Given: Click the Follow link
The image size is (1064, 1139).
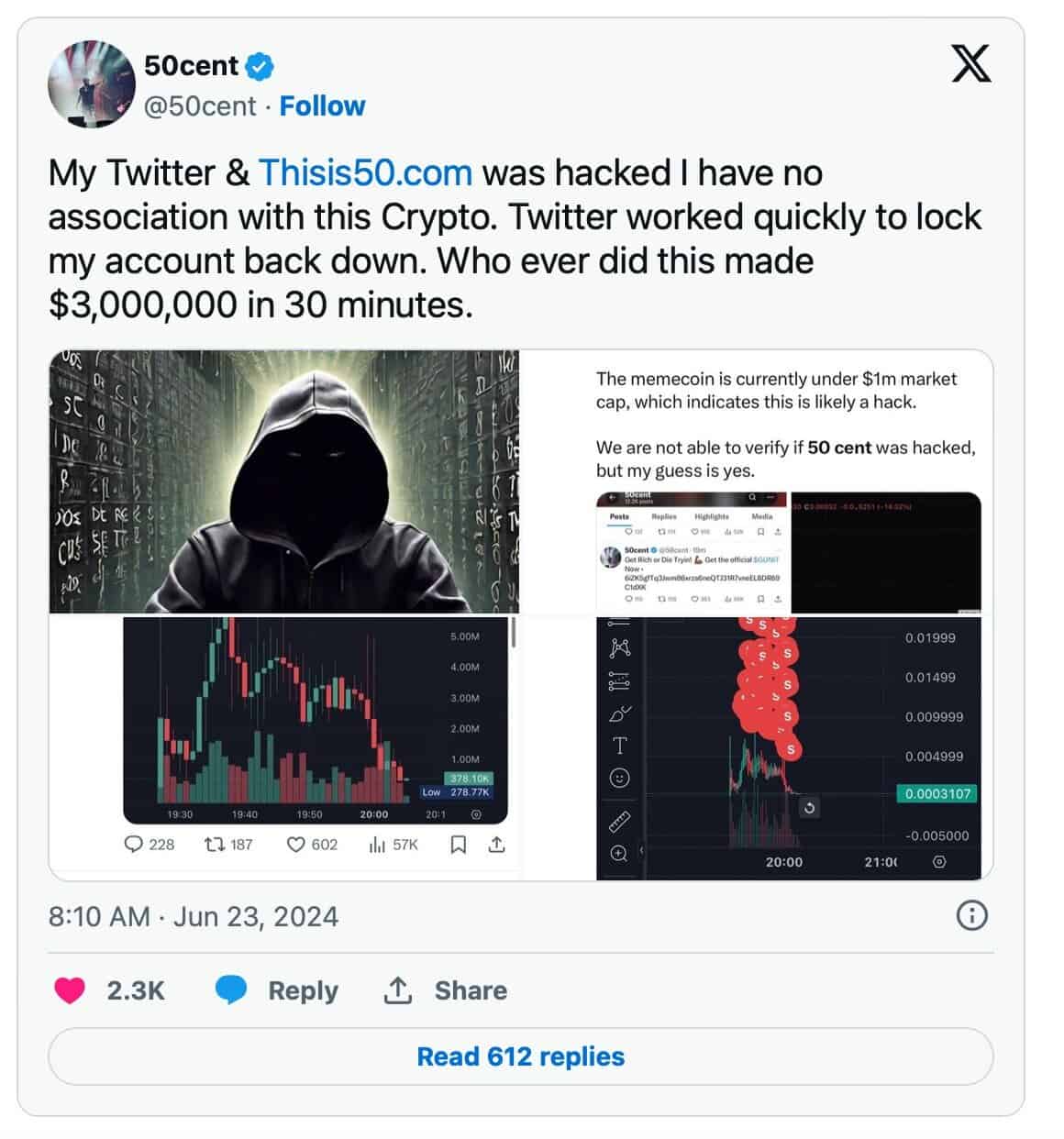Looking at the screenshot, I should click(322, 106).
